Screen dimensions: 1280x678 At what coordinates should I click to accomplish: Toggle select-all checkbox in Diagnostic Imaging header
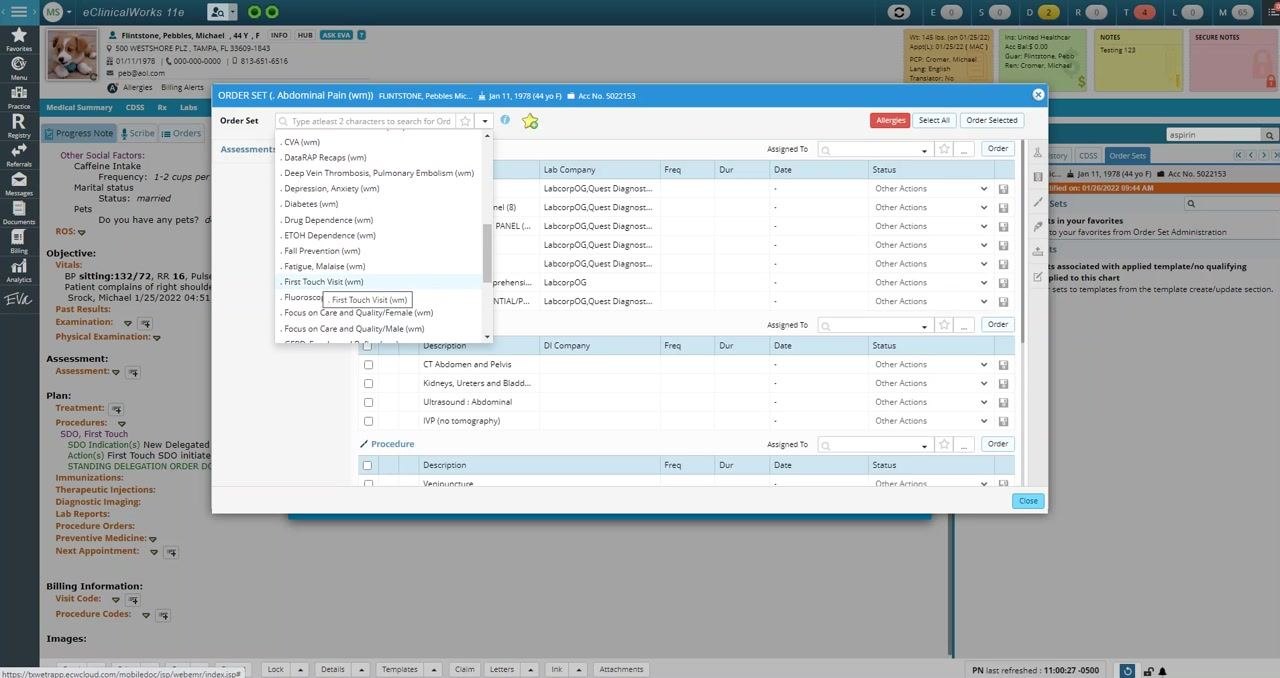click(x=368, y=346)
